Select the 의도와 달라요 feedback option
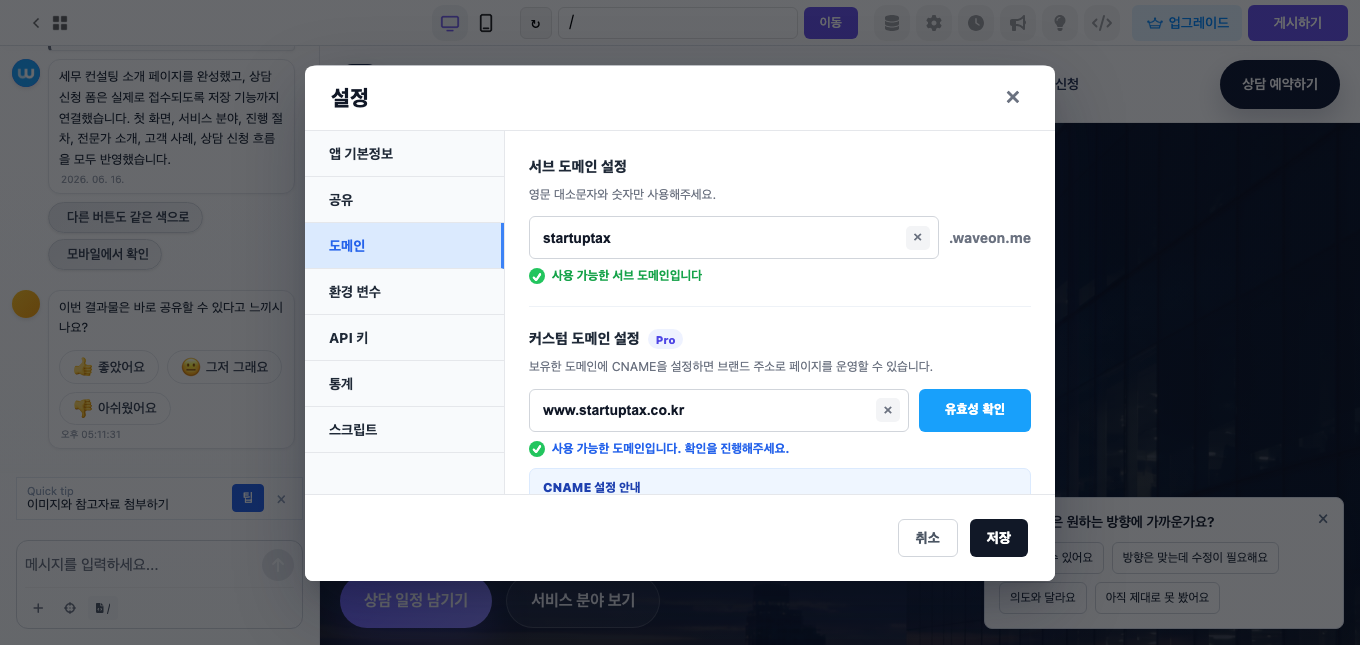 tap(1042, 598)
